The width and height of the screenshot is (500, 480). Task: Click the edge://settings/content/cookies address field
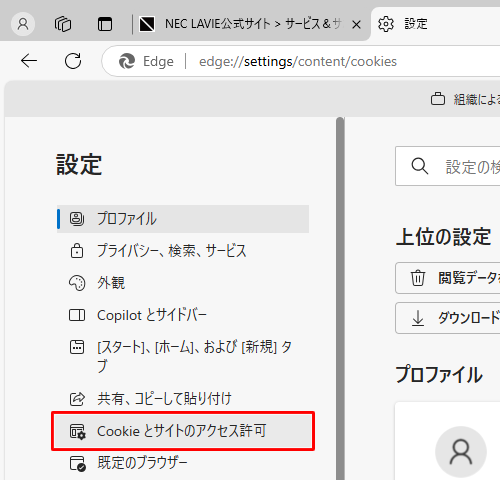pos(298,62)
